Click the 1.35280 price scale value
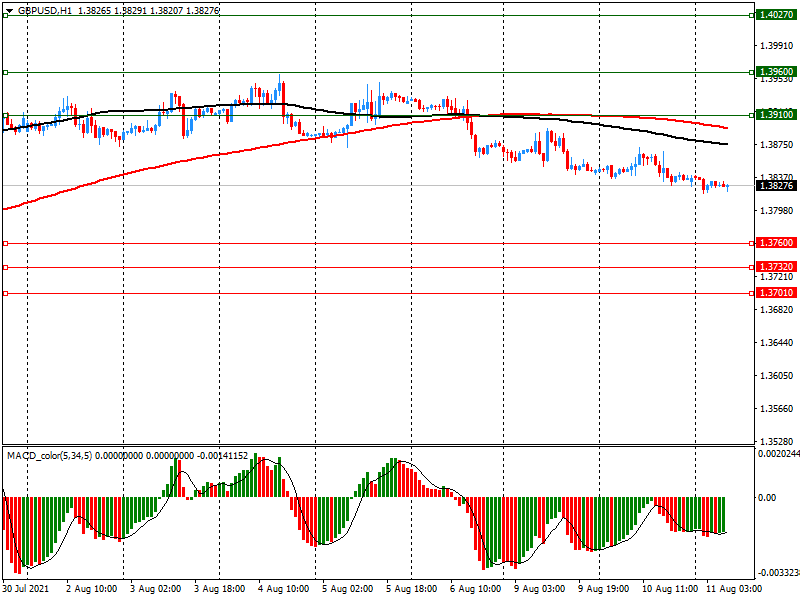 pos(777,441)
